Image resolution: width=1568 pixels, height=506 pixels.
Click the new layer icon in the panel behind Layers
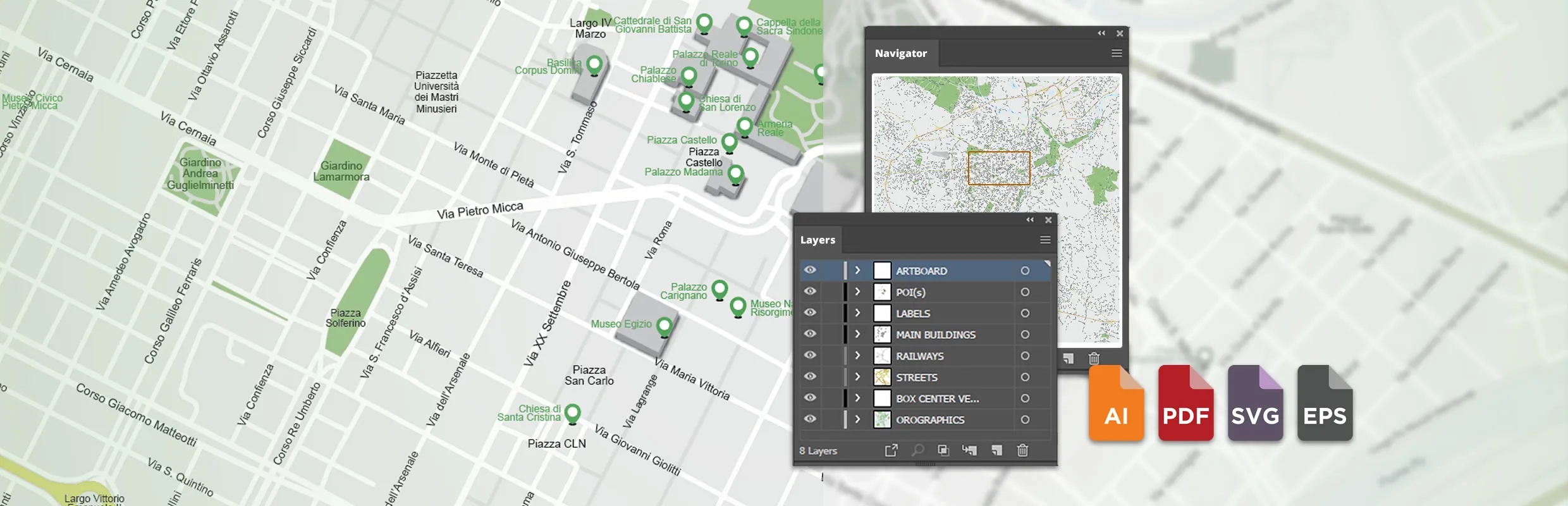click(x=1068, y=359)
